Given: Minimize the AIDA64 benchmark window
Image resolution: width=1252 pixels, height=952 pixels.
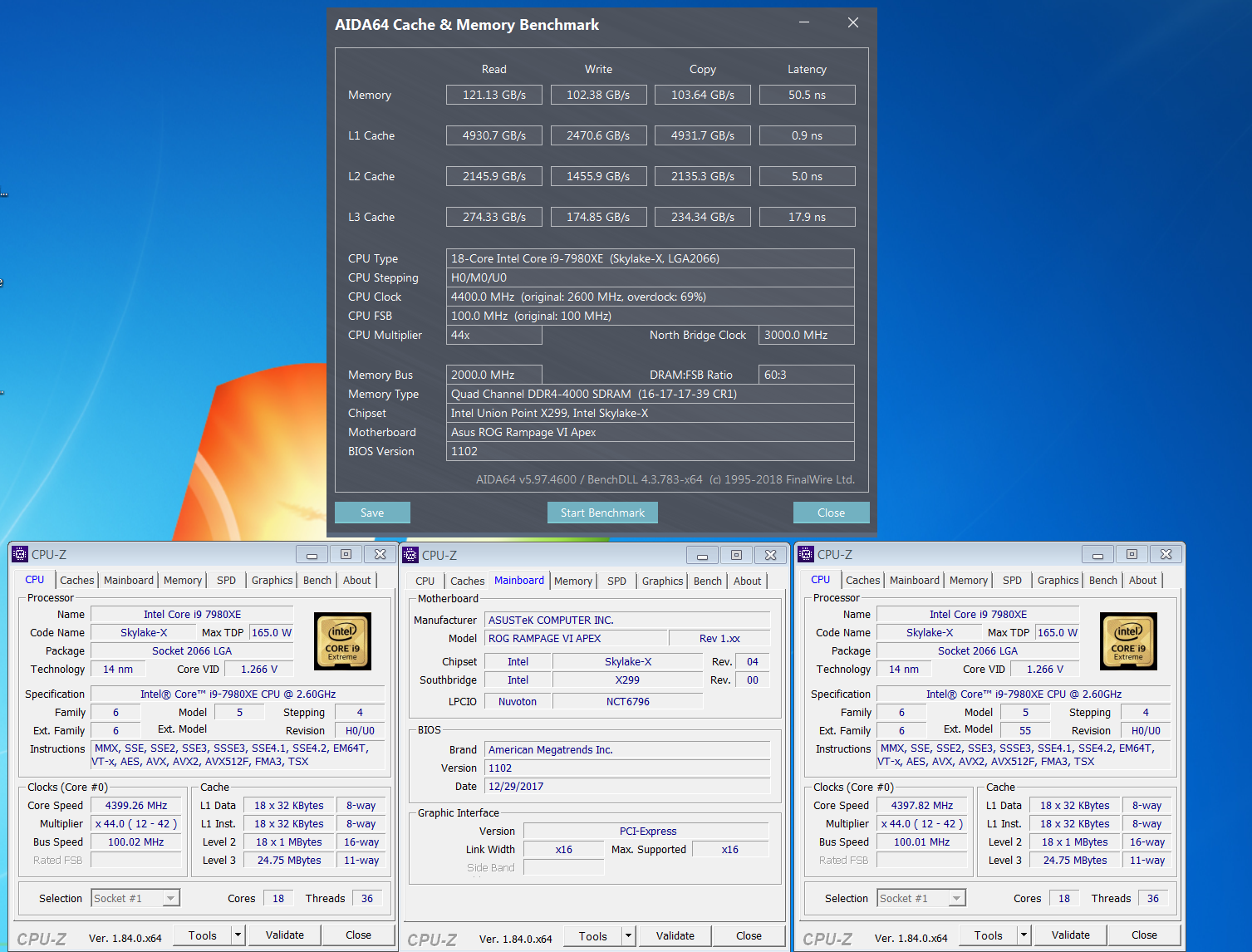Looking at the screenshot, I should click(804, 23).
